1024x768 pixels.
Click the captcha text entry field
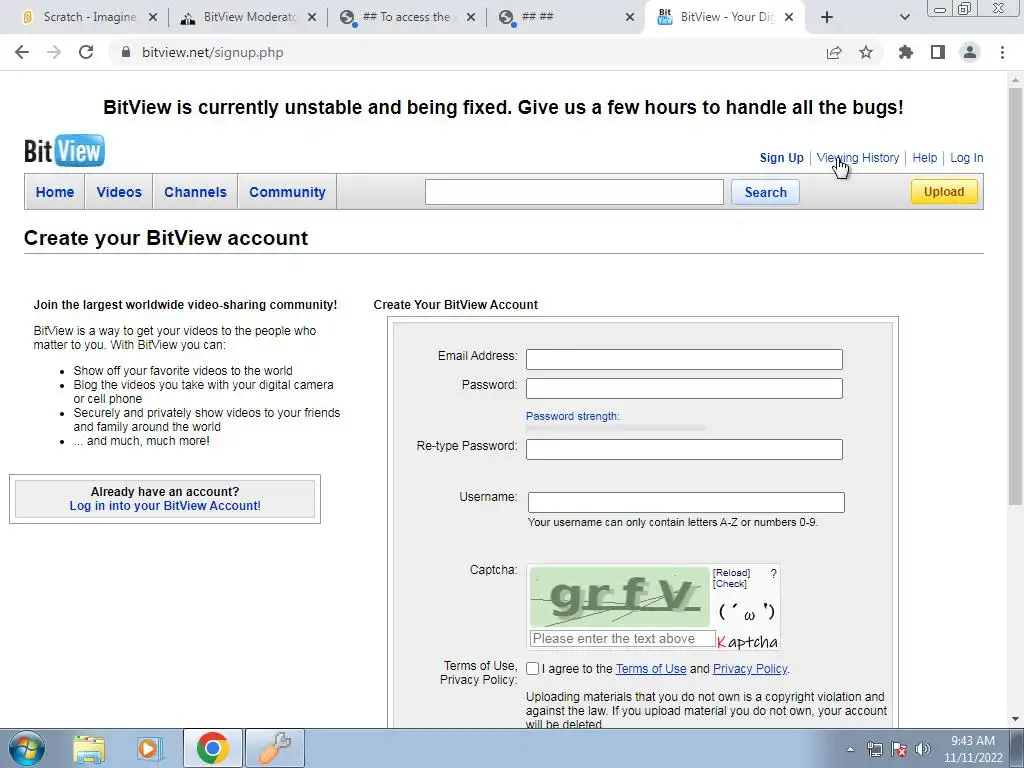click(623, 639)
